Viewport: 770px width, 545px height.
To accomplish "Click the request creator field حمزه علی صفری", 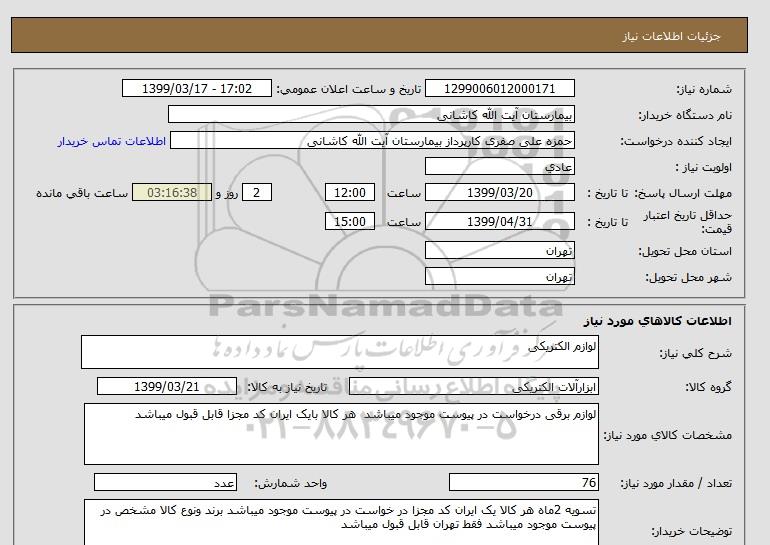I will [x=372, y=140].
